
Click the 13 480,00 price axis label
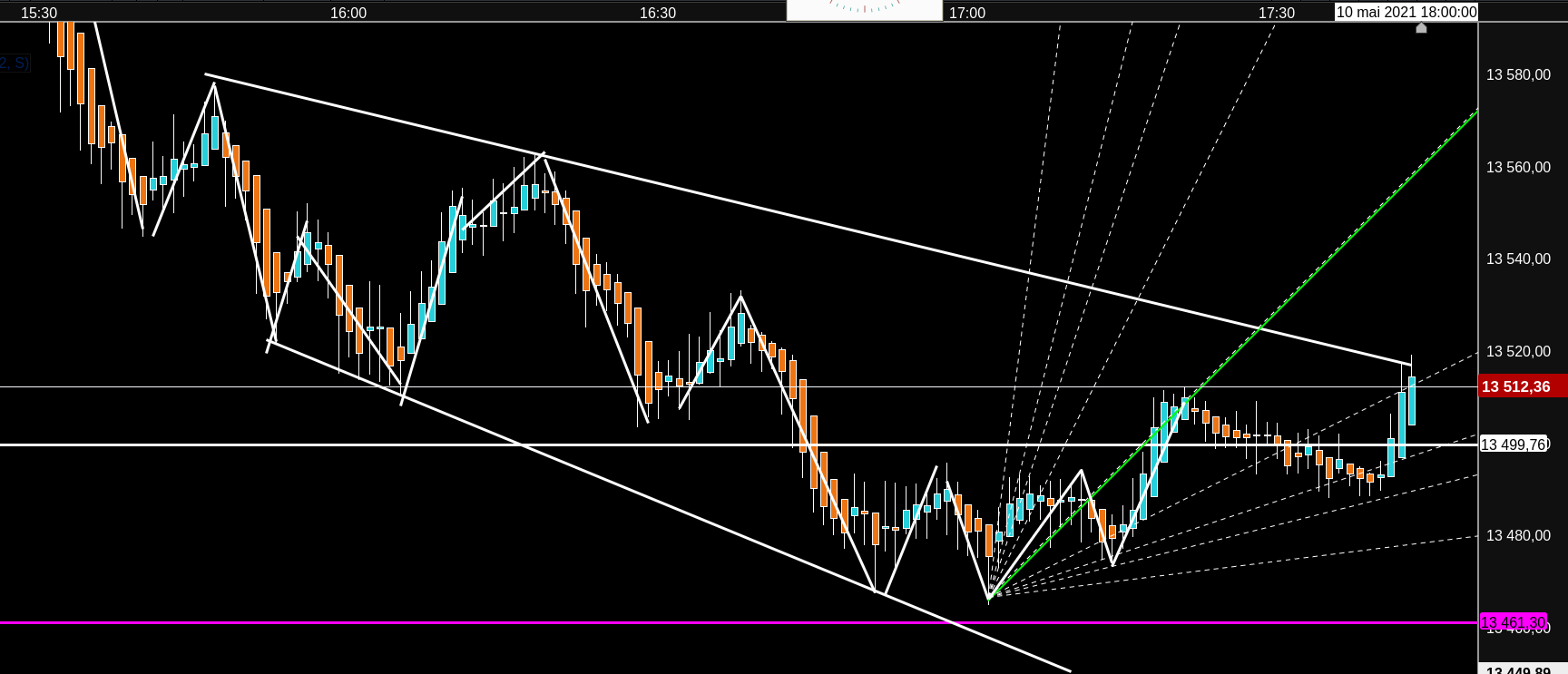[1518, 536]
